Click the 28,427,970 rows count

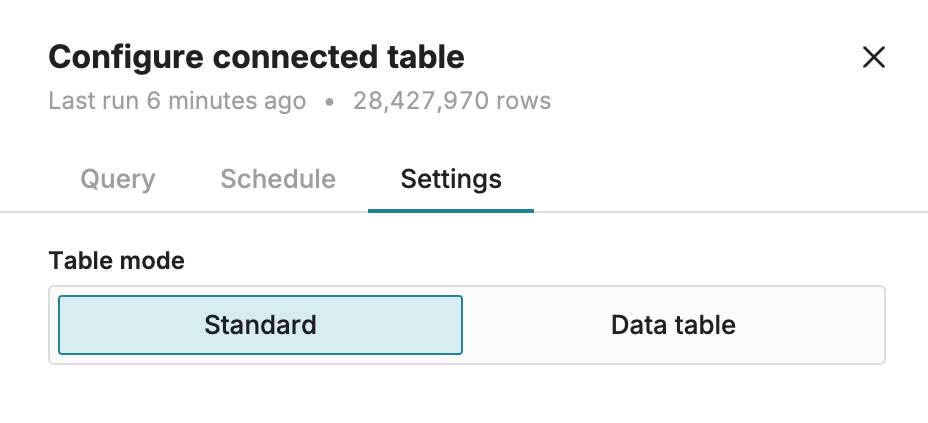(452, 101)
